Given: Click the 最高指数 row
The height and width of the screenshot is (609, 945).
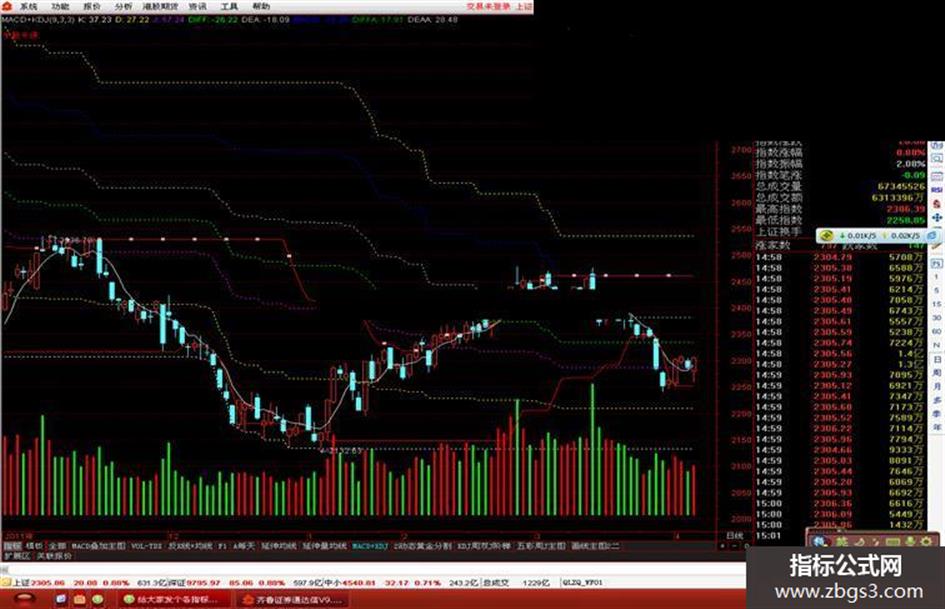Looking at the screenshot, I should pyautogui.click(x=840, y=209).
